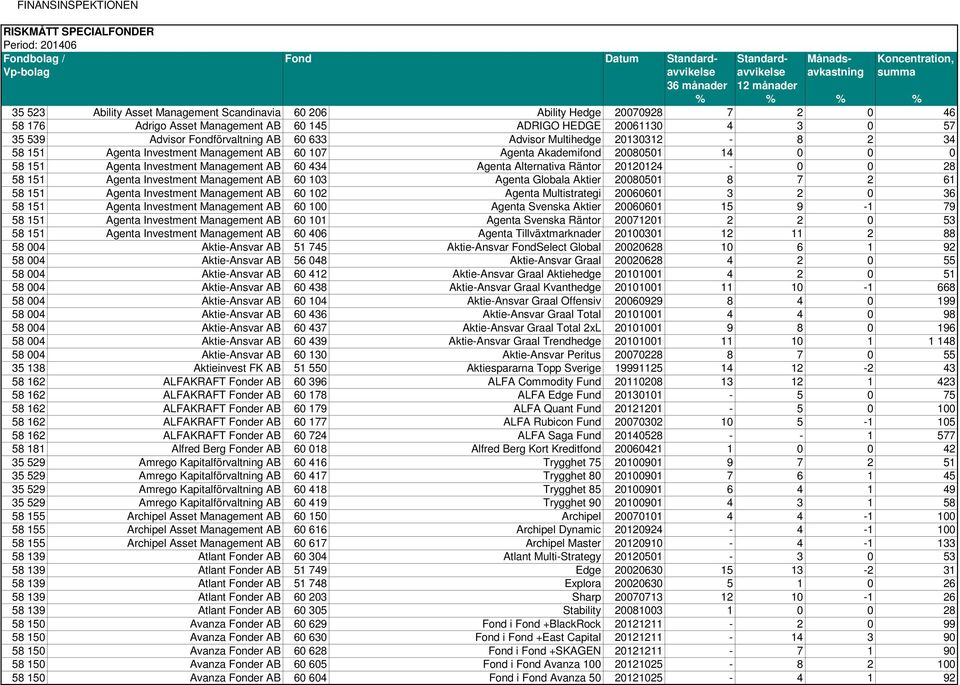This screenshot has width=960, height=685.
Task: Click fund 'Aktiespararna Topp Sverige'
Action: [x=534, y=369]
